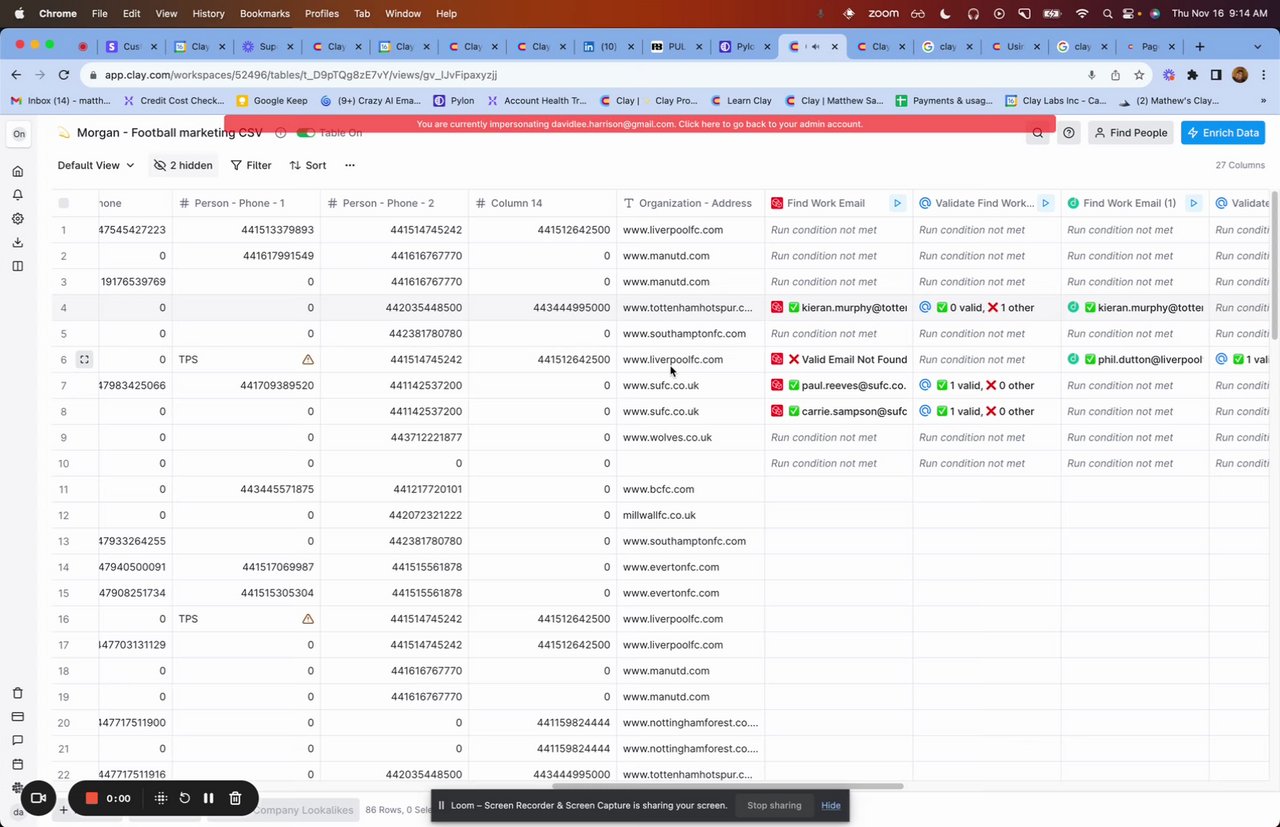Run the Validate Find Work column play icon

tap(1045, 203)
